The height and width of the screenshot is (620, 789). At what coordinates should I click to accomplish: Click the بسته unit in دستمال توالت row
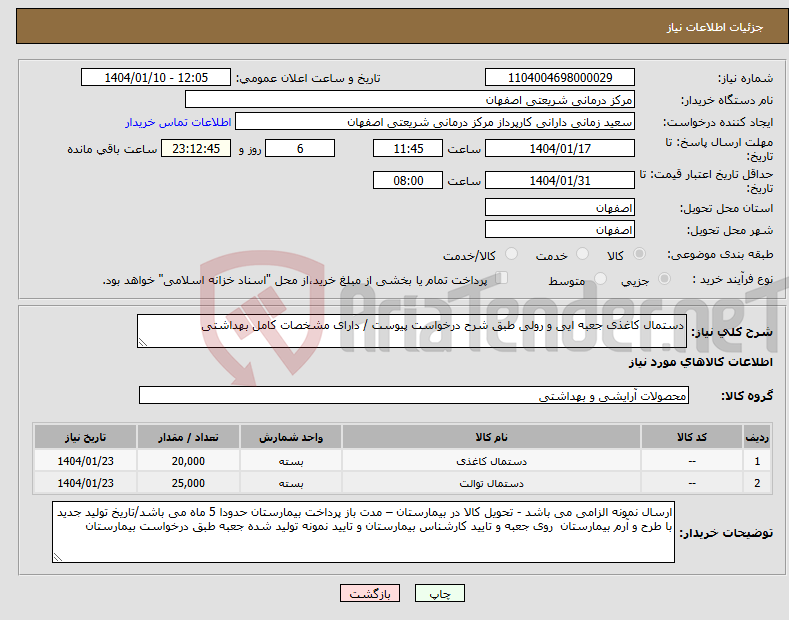tap(291, 483)
